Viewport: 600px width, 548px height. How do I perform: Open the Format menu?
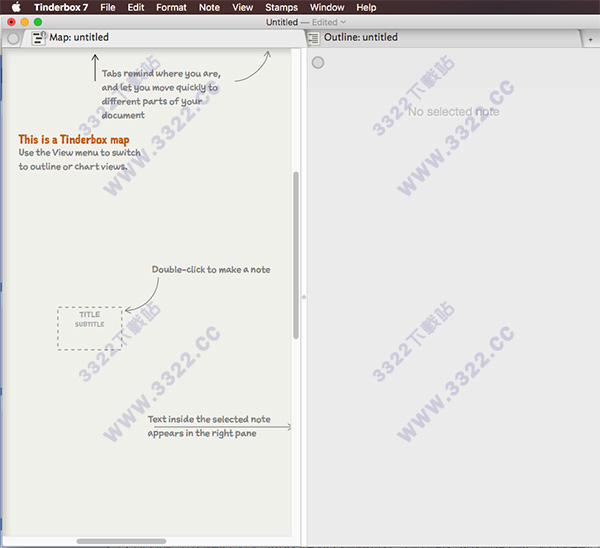point(171,7)
